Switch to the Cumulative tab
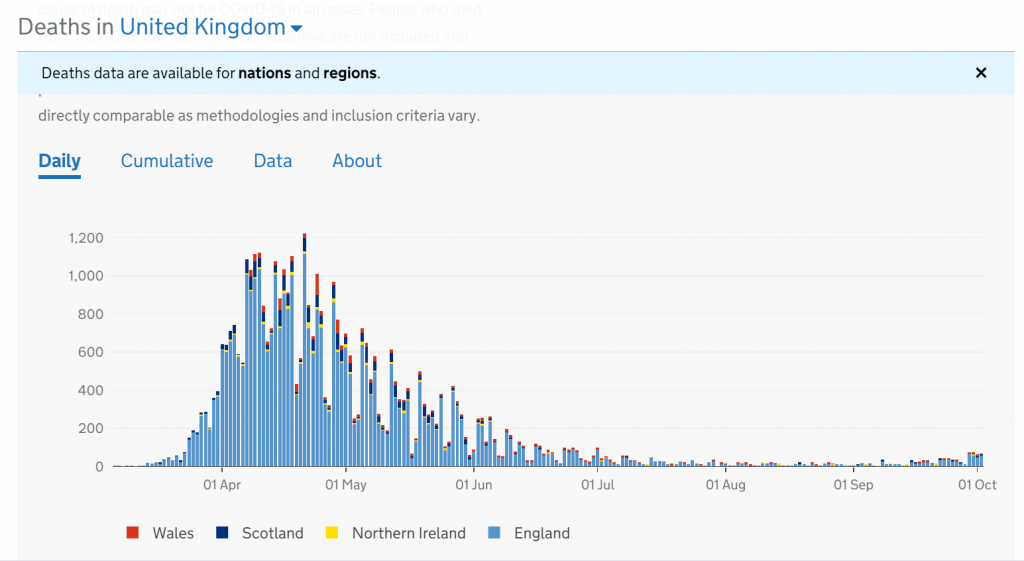Viewport: 1024px width, 561px height. (x=167, y=161)
